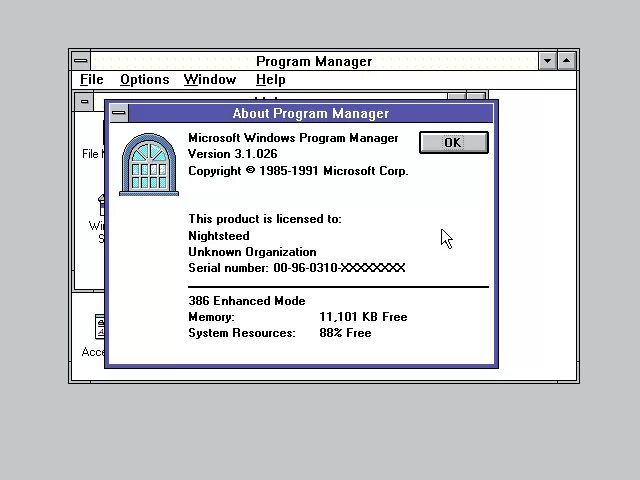Viewport: 640px width, 480px height.
Task: Click '386 Enhanced Mode' text
Action: point(247,301)
